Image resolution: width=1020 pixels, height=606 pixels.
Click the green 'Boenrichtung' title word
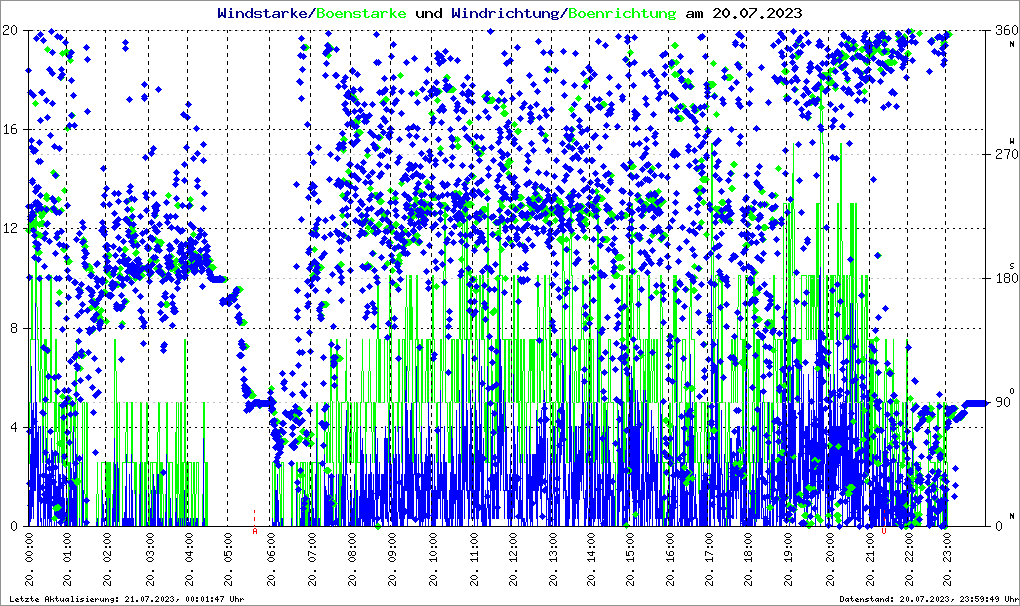click(x=623, y=13)
